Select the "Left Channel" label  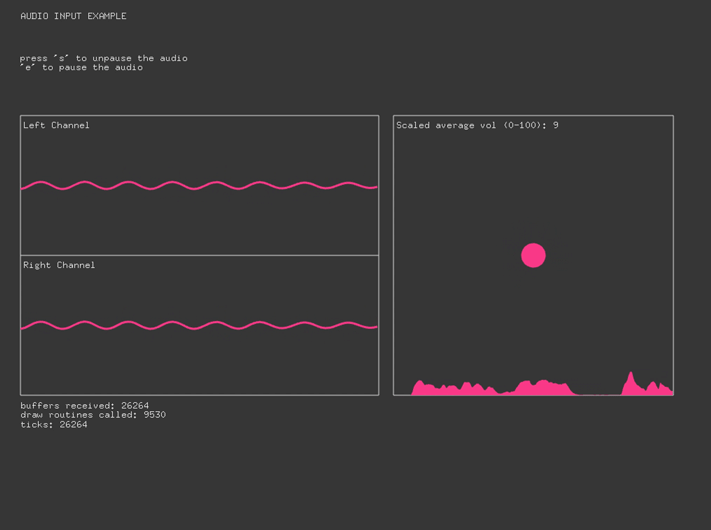point(56,125)
